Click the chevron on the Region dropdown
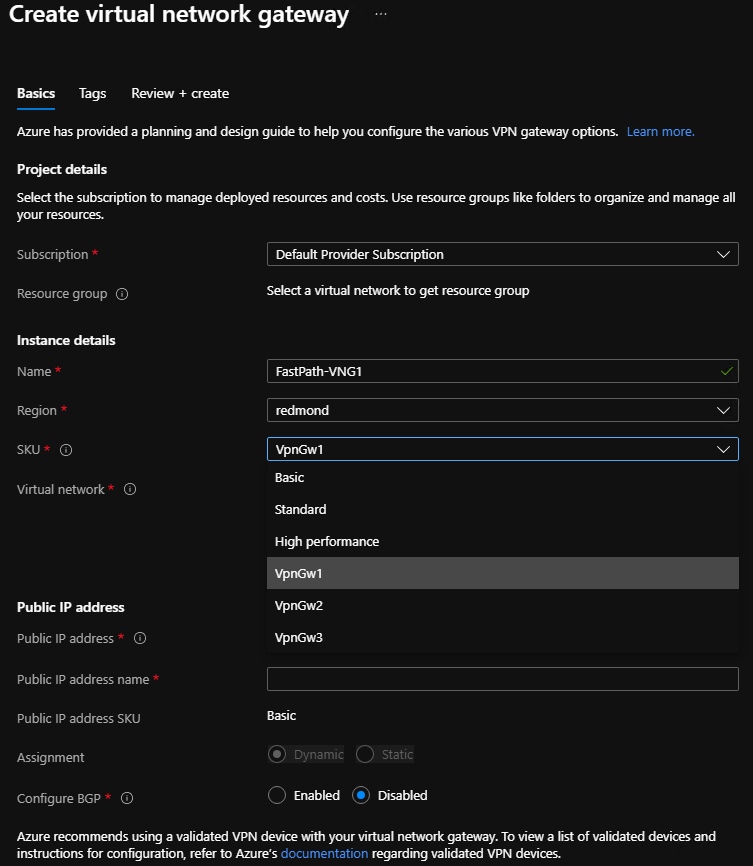 pos(723,410)
